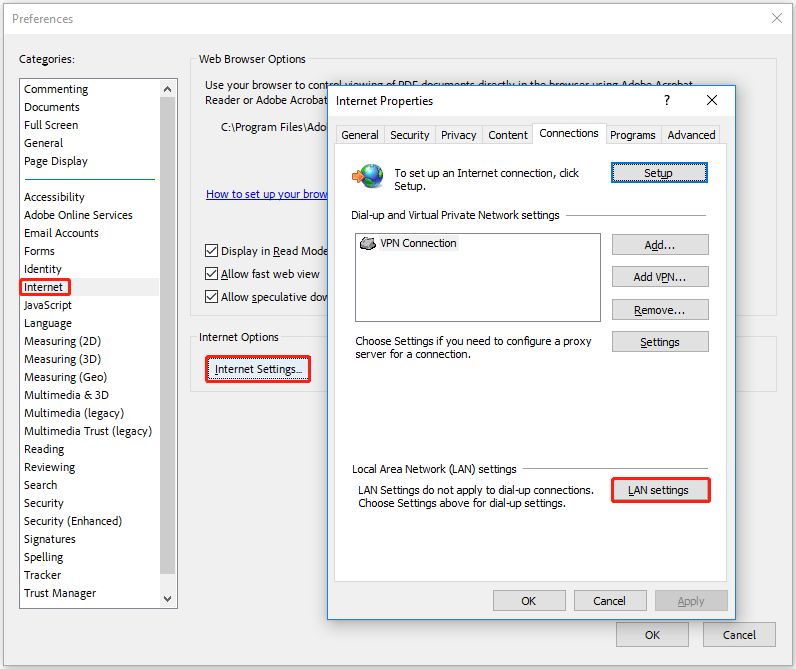Screen dimensions: 796x669
Task: Select Trust Manager category
Action: 60,593
